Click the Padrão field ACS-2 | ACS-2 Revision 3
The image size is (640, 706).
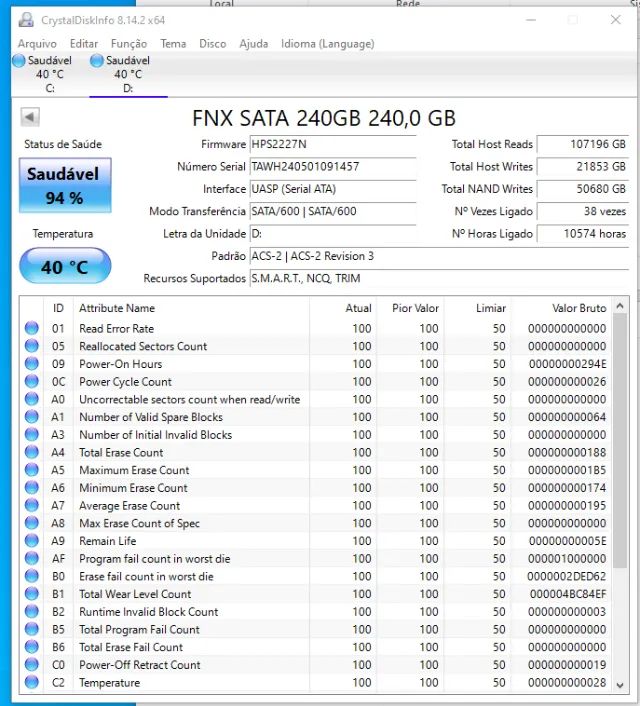click(x=439, y=256)
